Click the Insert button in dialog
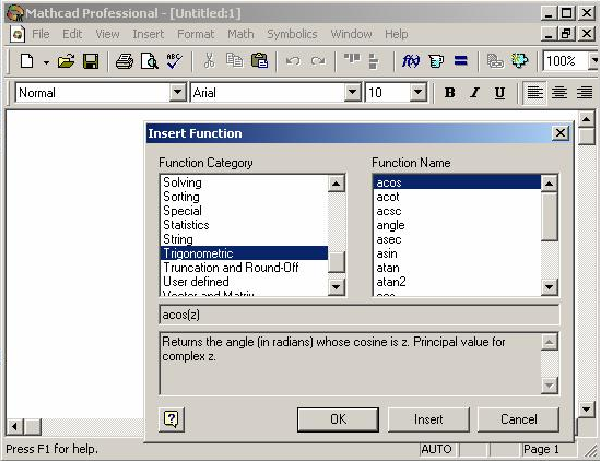600x461 pixels. pyautogui.click(x=429, y=419)
